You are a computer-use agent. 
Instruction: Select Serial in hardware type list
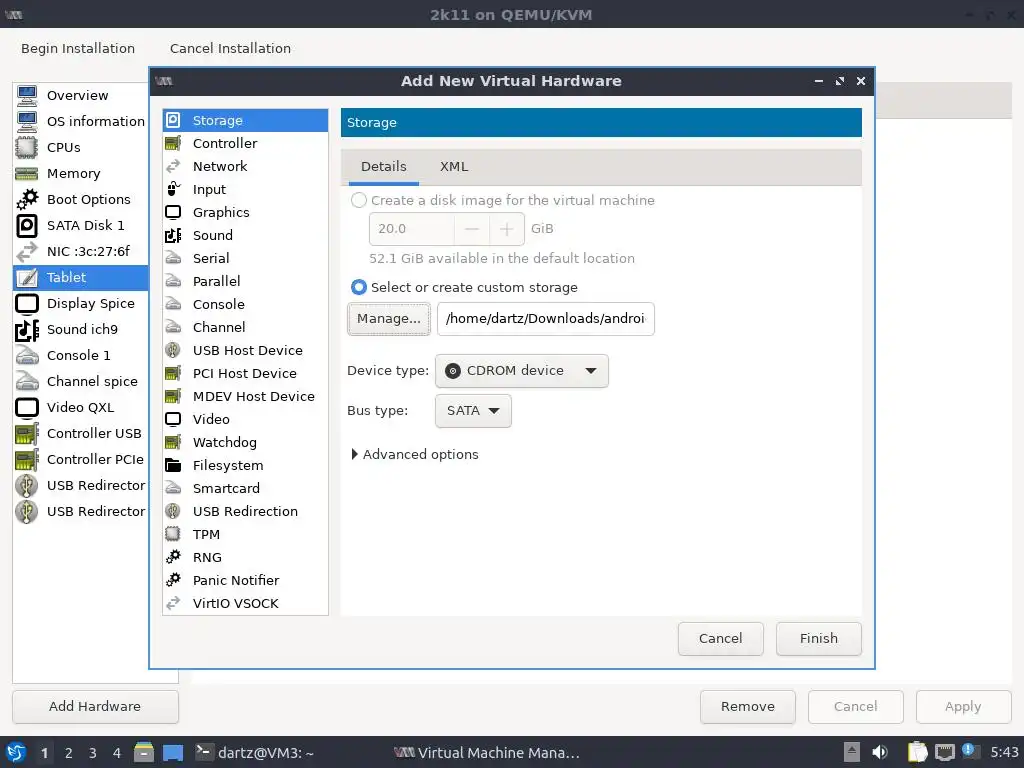click(x=245, y=258)
